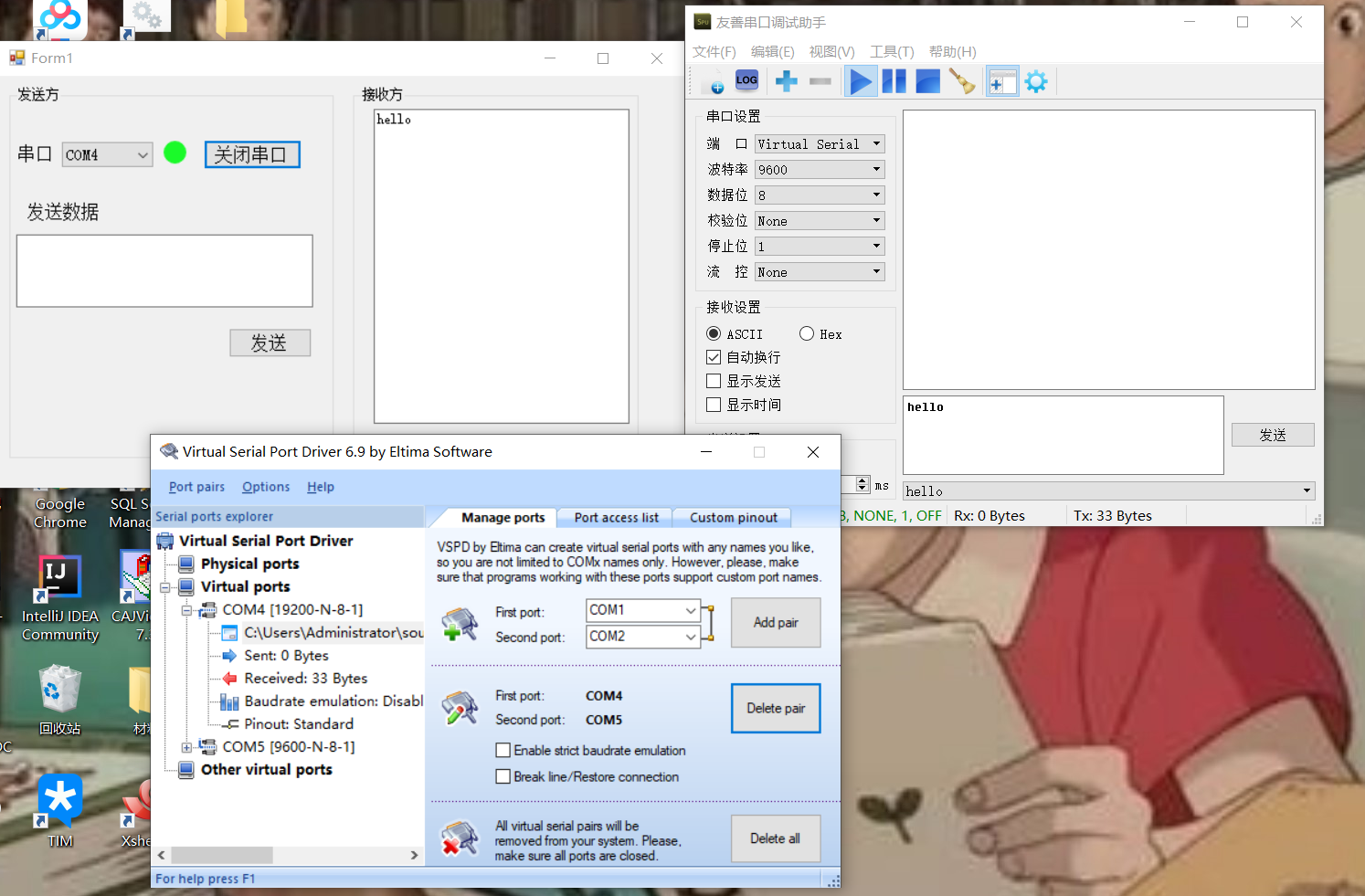Image resolution: width=1365 pixels, height=896 pixels.
Task: Start serial reception with the play icon
Action: click(x=860, y=80)
